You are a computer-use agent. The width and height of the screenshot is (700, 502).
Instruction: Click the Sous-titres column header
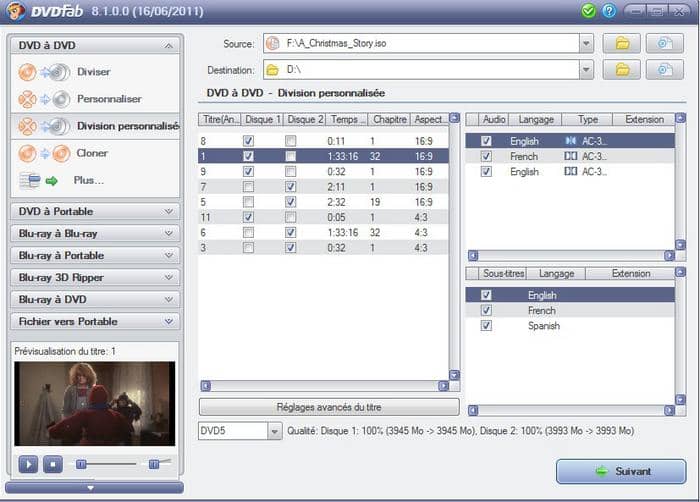[x=503, y=273]
